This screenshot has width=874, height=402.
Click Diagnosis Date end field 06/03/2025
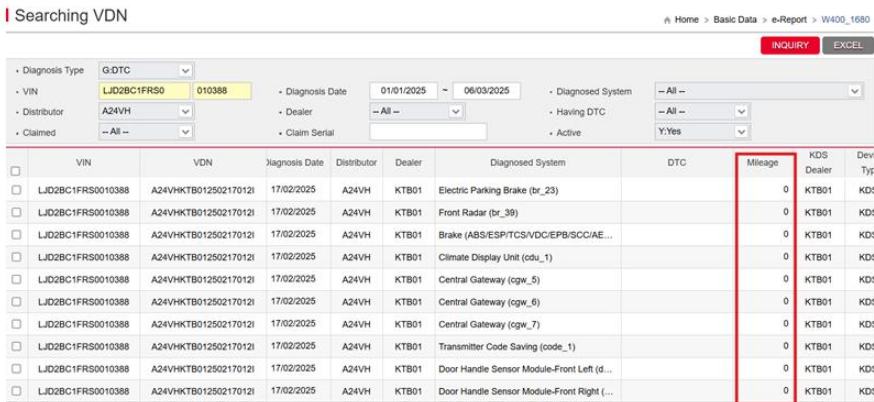[487, 91]
